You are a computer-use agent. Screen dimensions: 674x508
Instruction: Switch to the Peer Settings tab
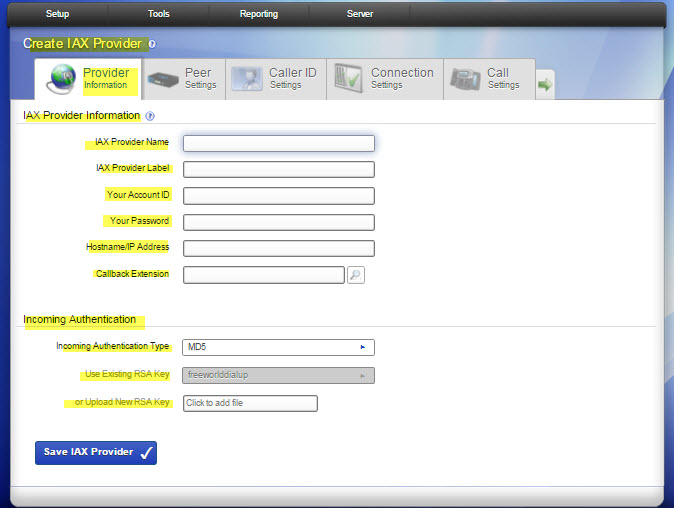184,79
